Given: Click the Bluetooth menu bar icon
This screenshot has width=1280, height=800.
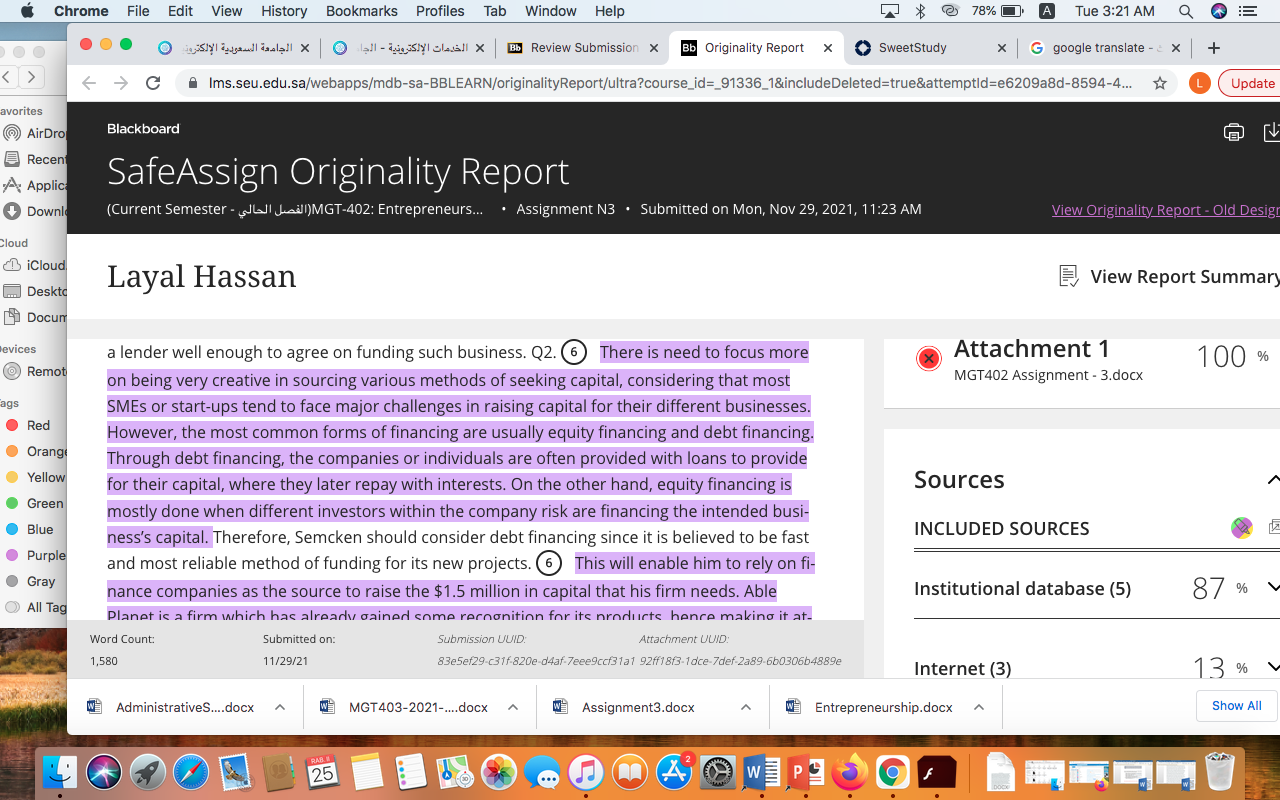Looking at the screenshot, I should pos(920,11).
